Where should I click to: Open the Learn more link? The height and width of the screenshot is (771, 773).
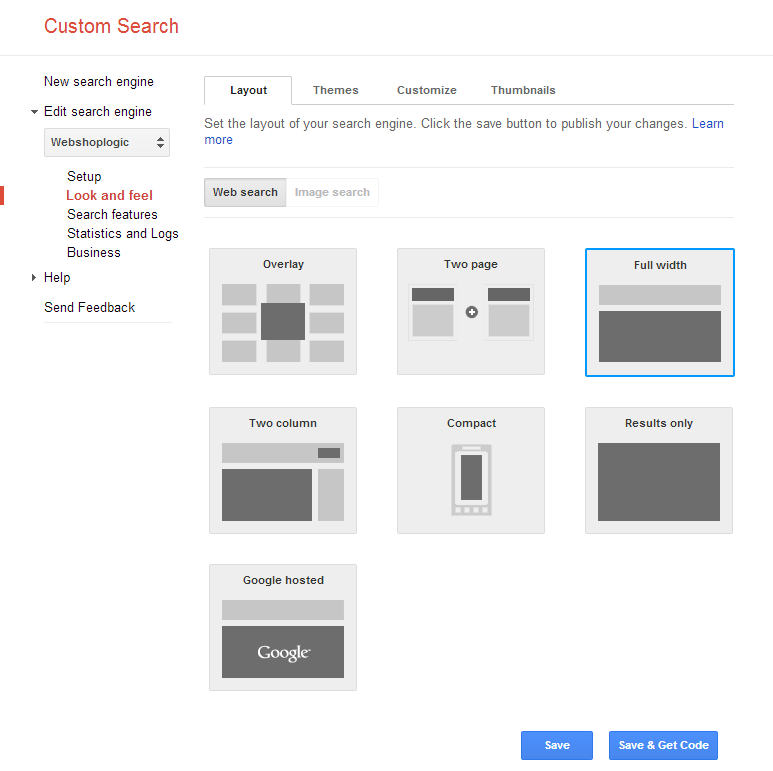(708, 124)
